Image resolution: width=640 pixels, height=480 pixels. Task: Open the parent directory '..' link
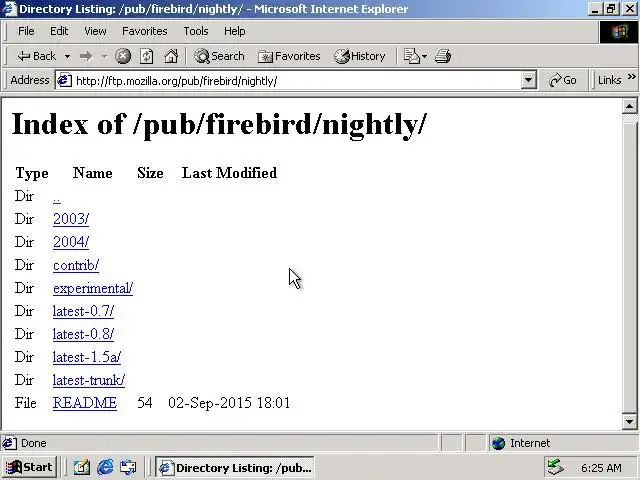pos(57,198)
